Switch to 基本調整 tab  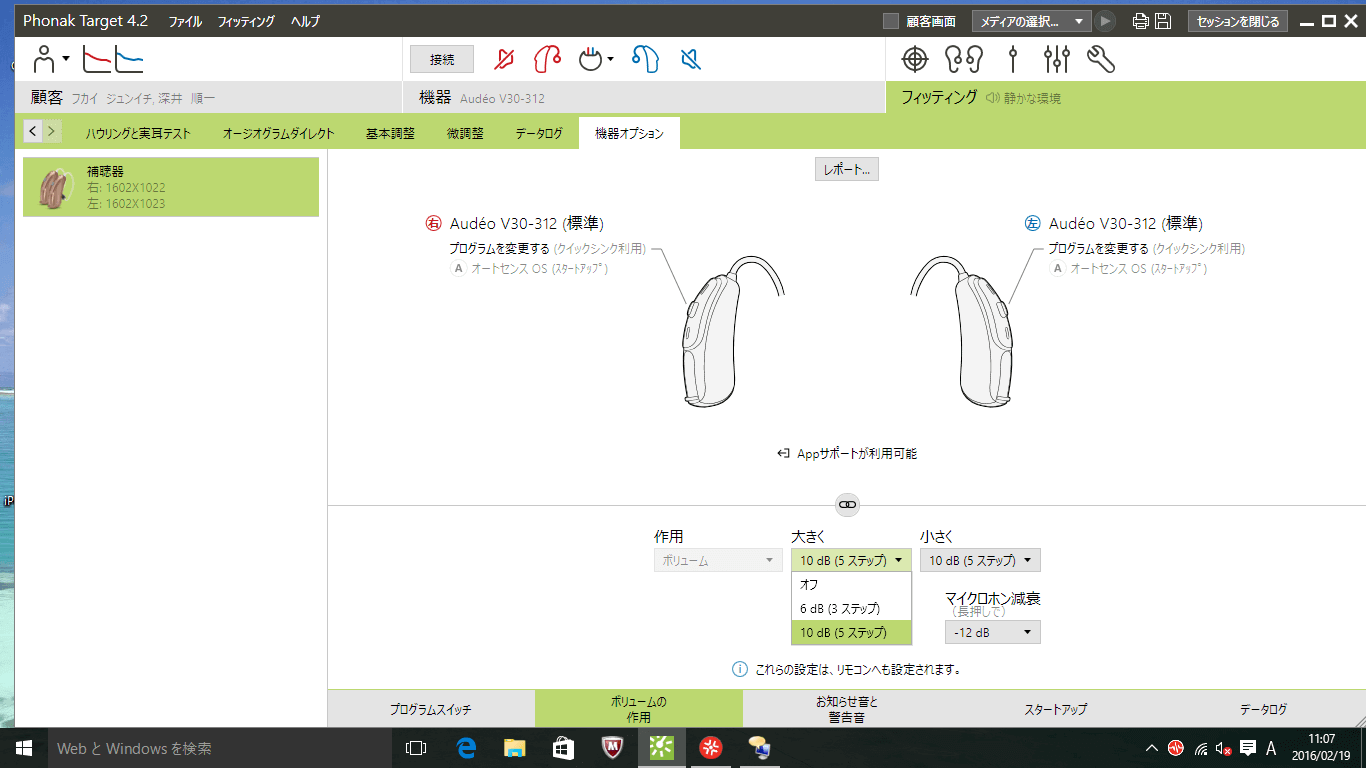390,133
